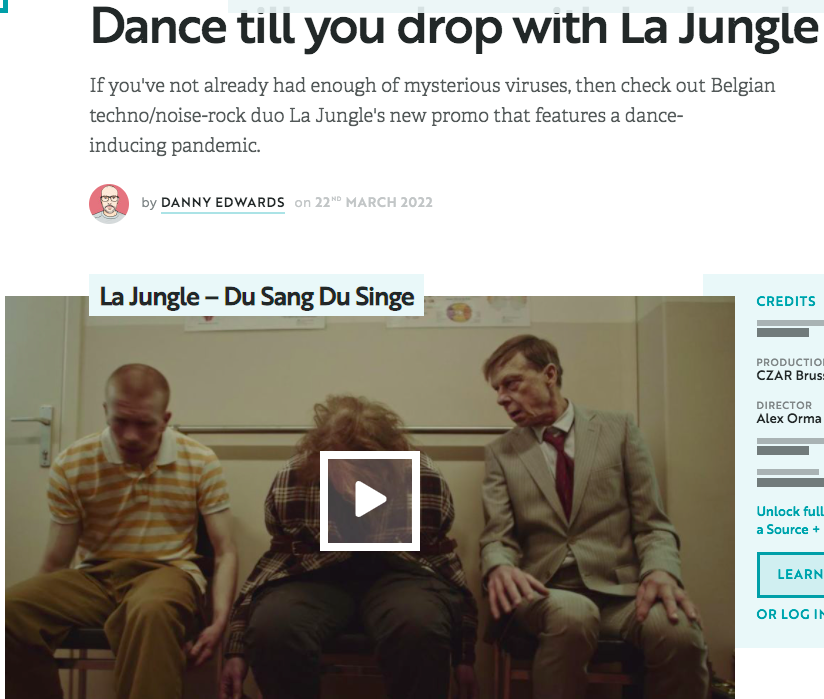The height and width of the screenshot is (699, 824).
Task: Click Danny Edwards author avatar
Action: [x=109, y=203]
